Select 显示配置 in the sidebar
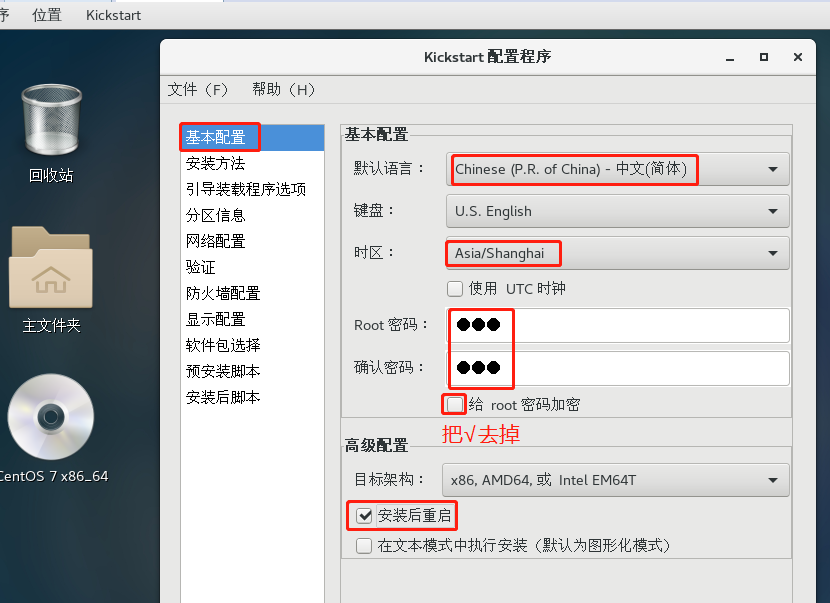830x603 pixels. (x=252, y=320)
